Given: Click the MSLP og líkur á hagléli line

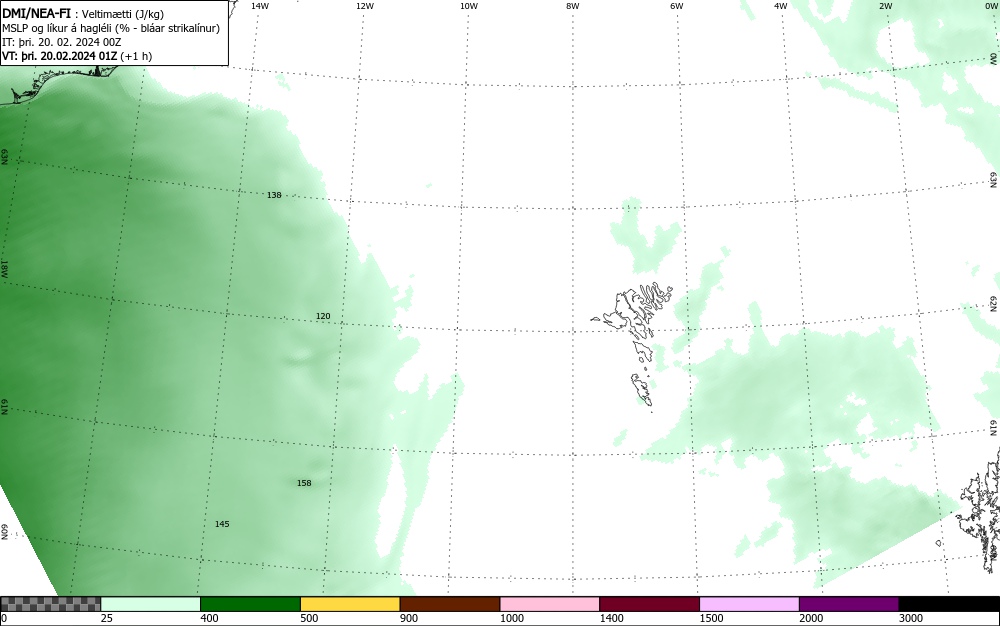Looking at the screenshot, I should click(111, 28).
